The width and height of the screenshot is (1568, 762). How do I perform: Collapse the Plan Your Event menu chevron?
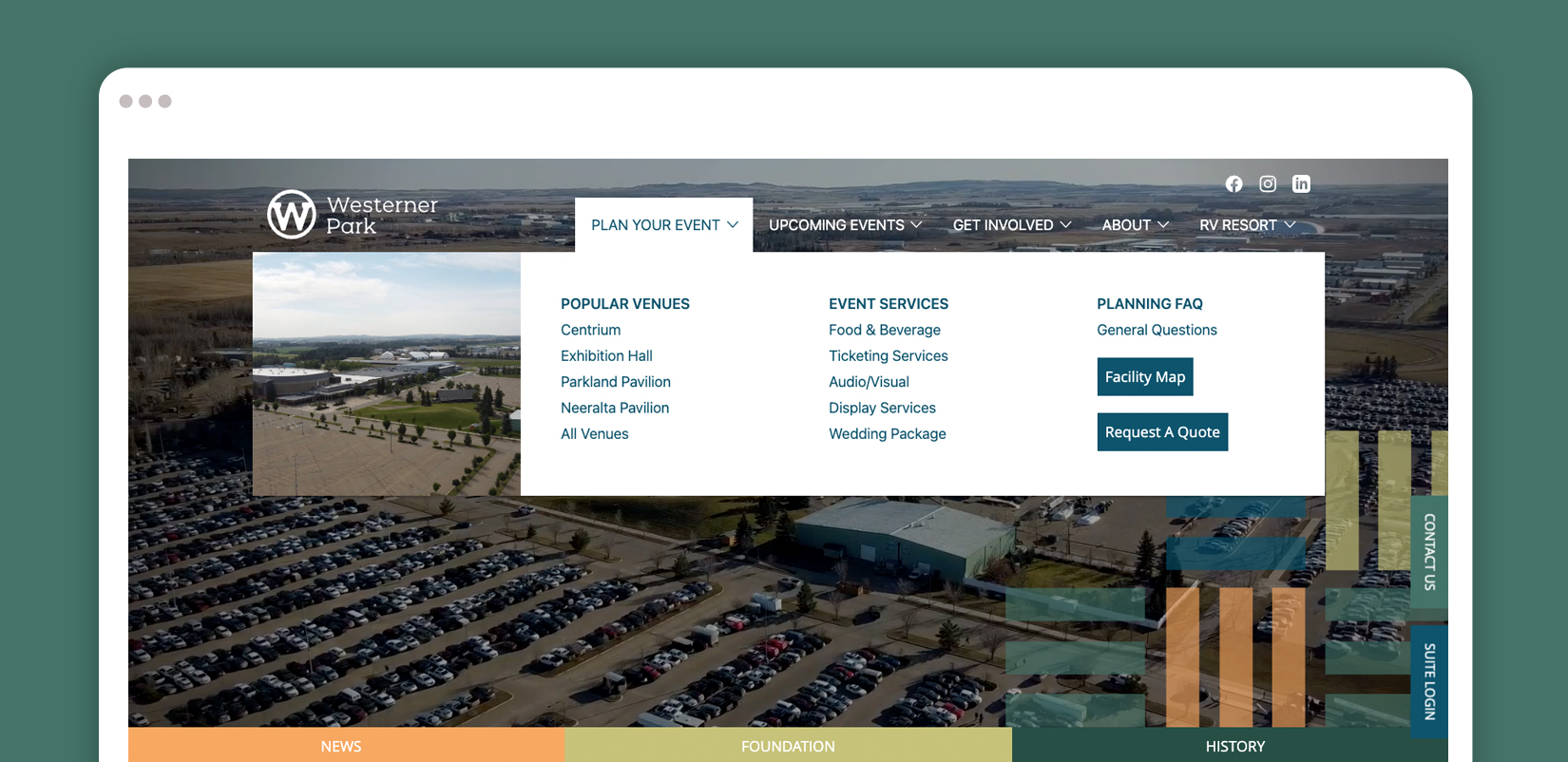(733, 225)
